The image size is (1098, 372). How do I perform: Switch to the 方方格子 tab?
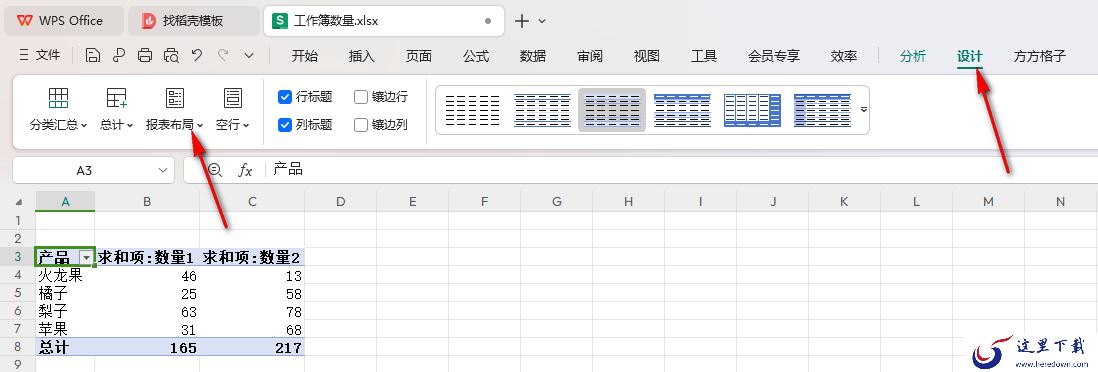click(x=1040, y=57)
